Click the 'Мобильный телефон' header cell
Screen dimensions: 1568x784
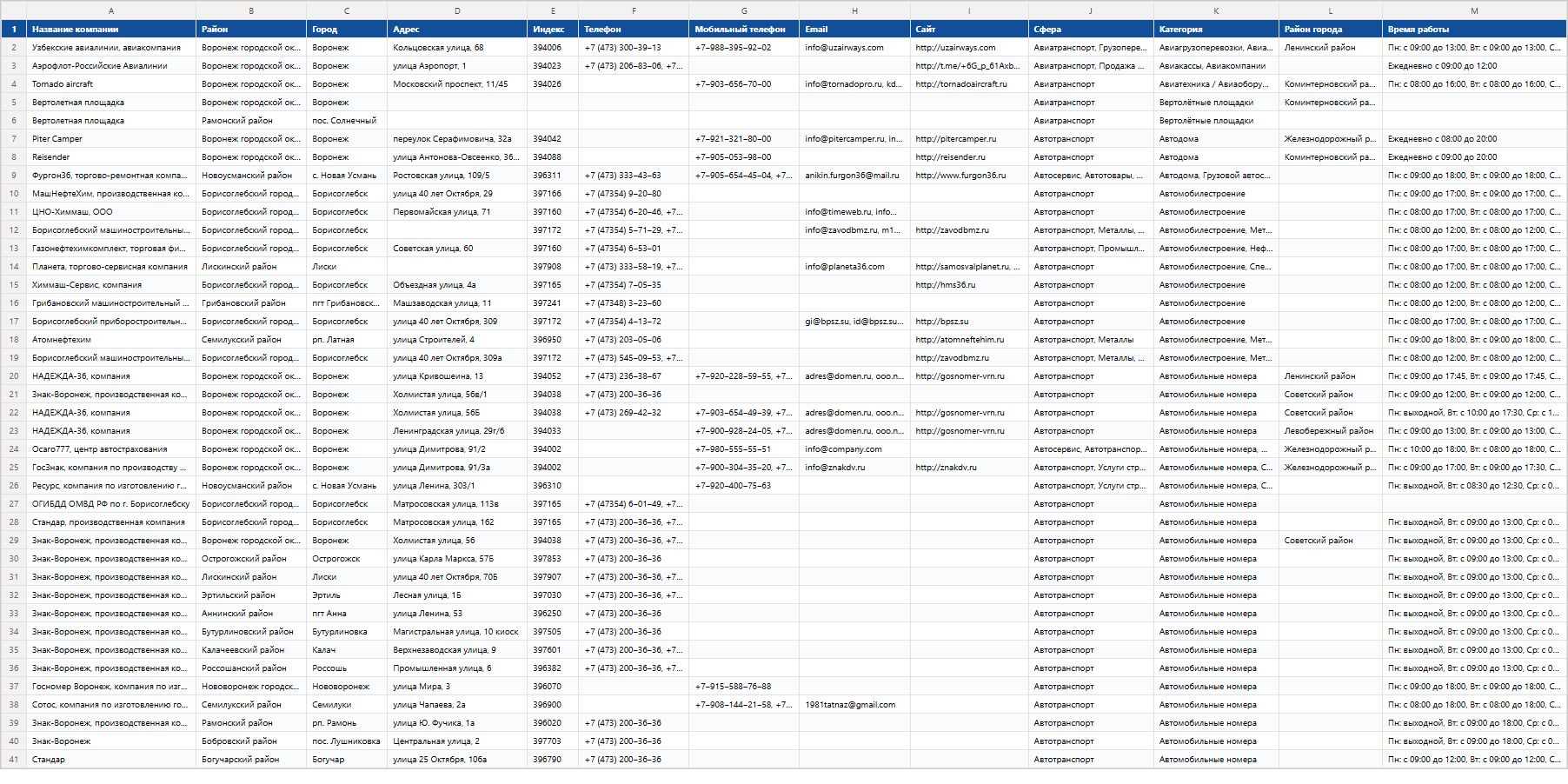coord(744,29)
